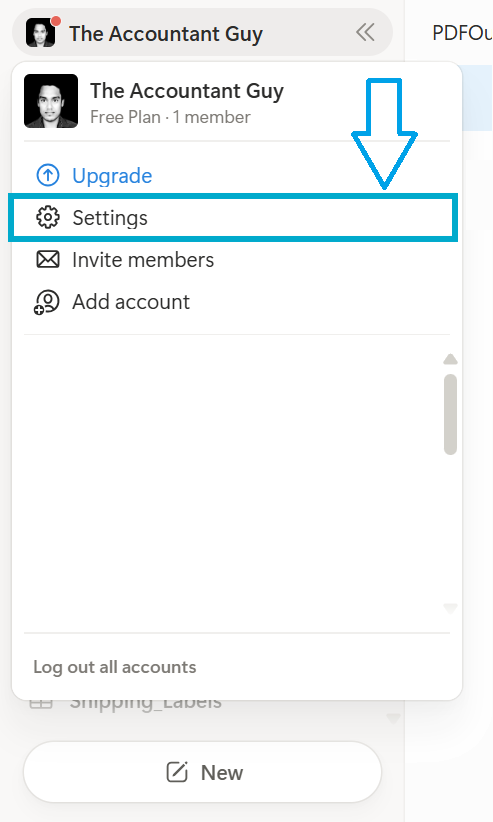Click the New button at the bottom
This screenshot has height=822, width=493.
202,772
